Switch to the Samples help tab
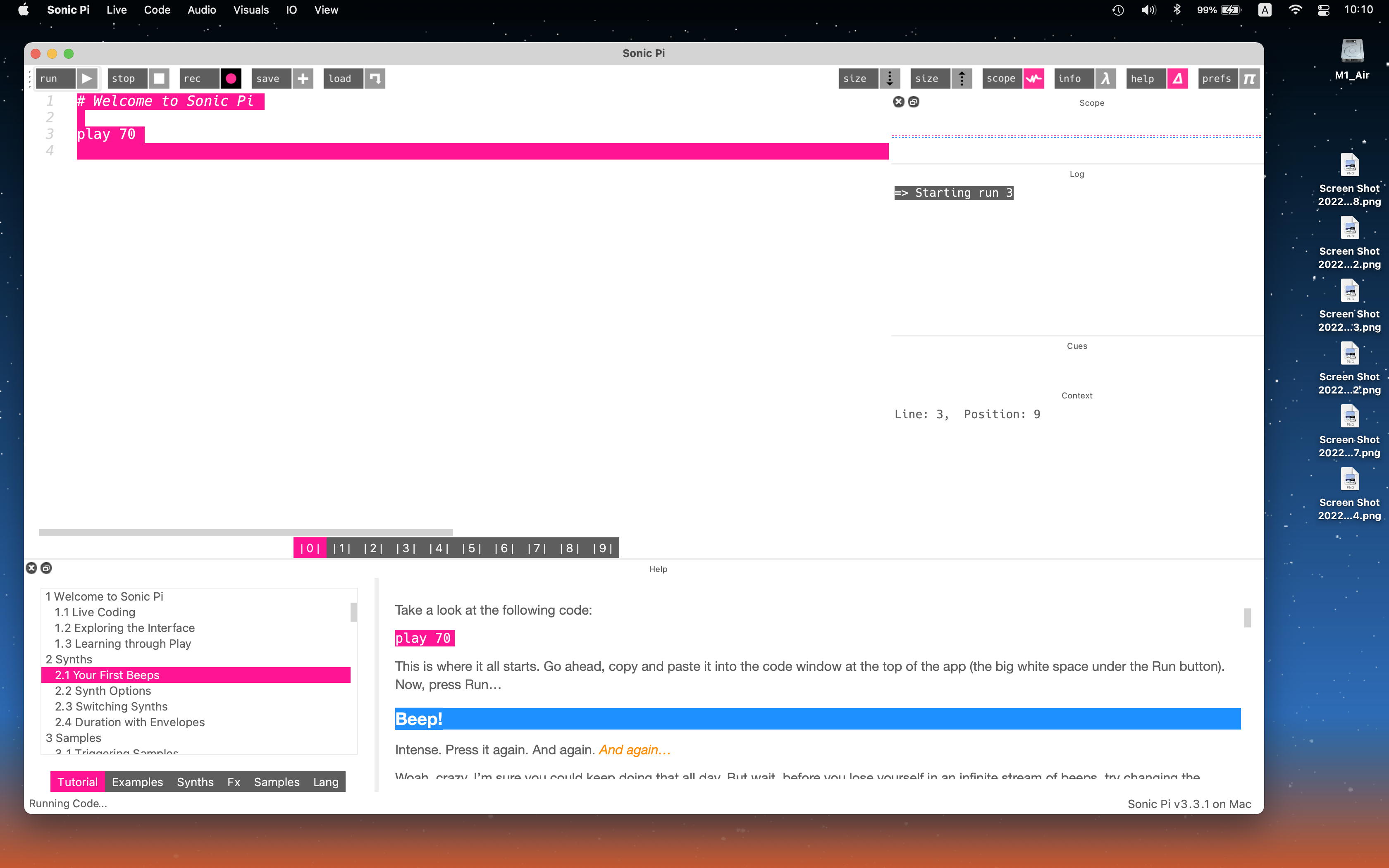The image size is (1389, 868). (277, 782)
